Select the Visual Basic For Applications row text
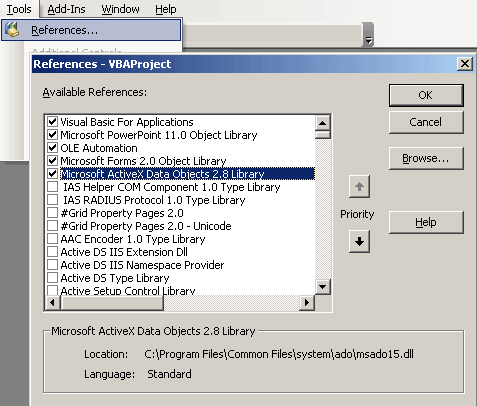The height and width of the screenshot is (406, 477). (x=127, y=122)
